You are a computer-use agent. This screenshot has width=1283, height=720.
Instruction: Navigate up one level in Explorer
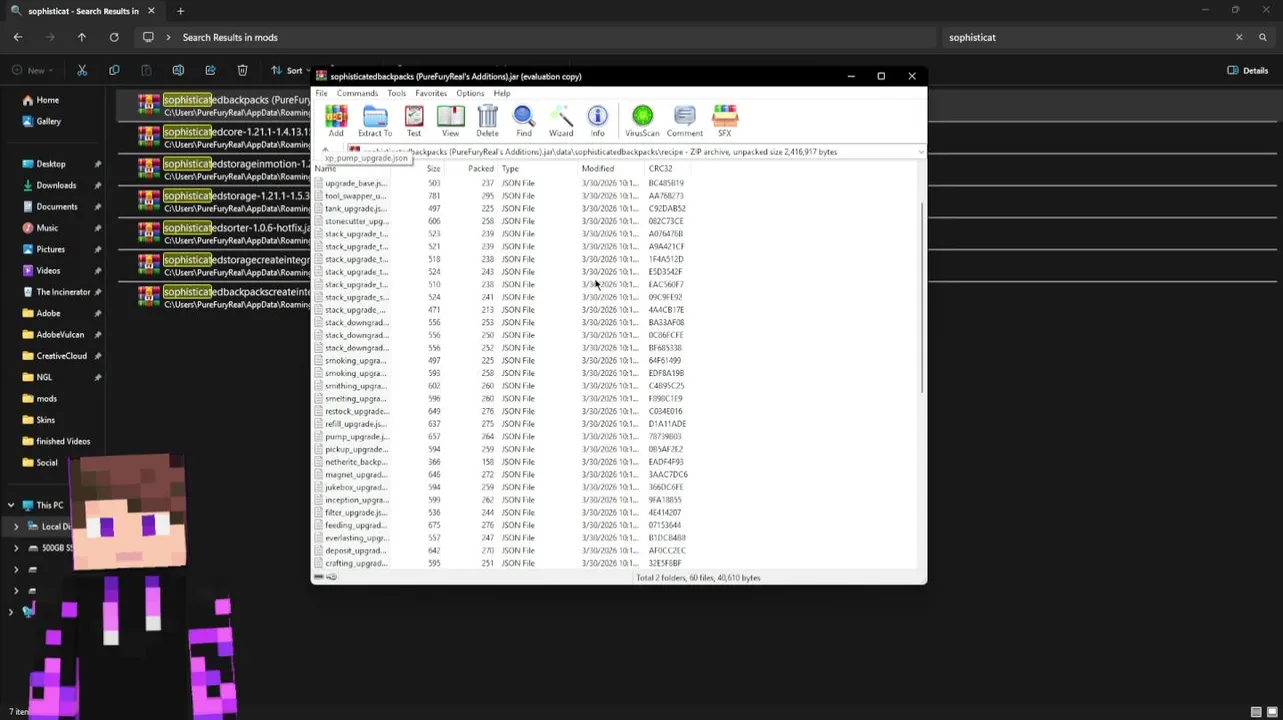pyautogui.click(x=82, y=37)
